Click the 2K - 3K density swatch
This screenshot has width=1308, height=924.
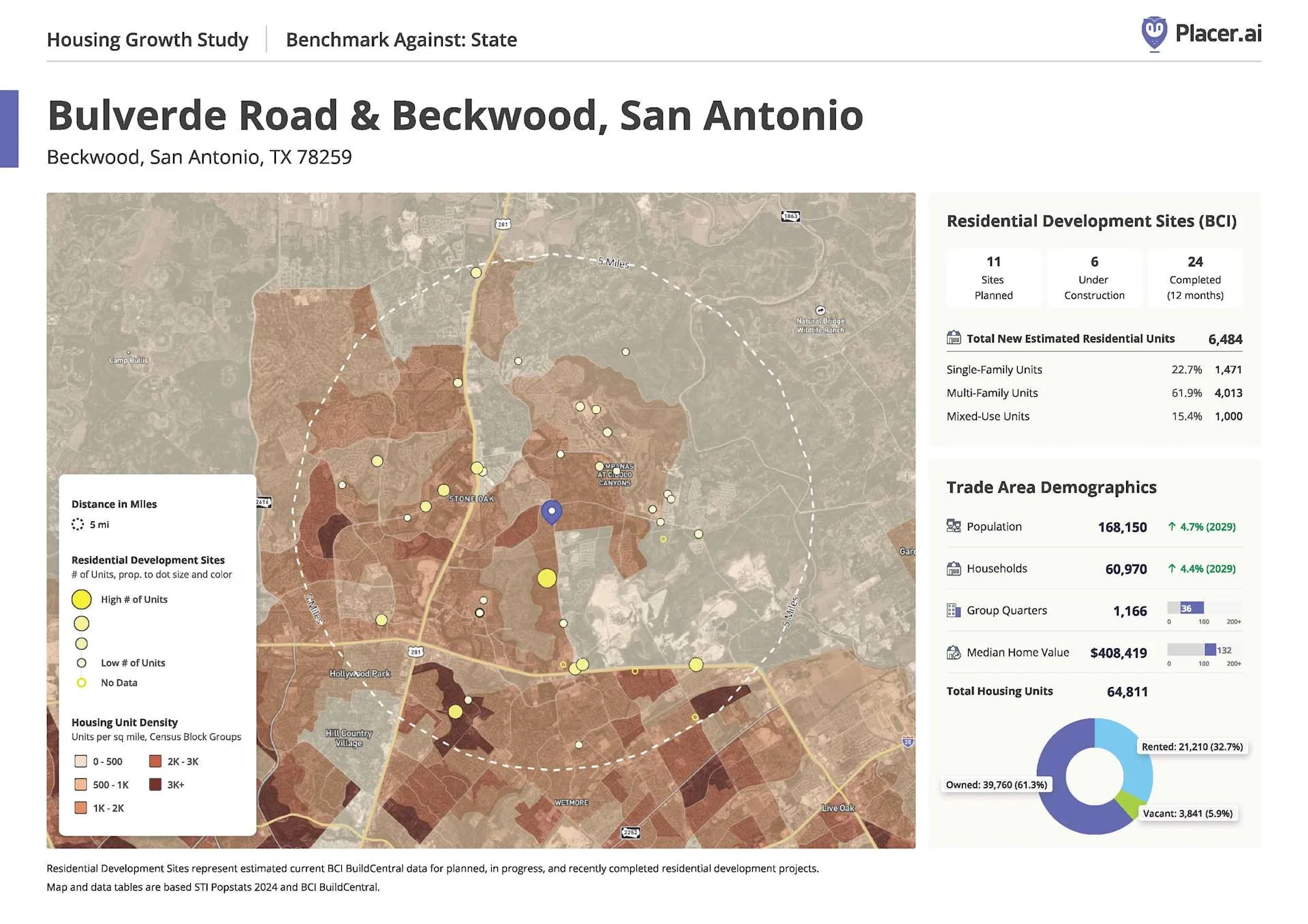pos(155,761)
